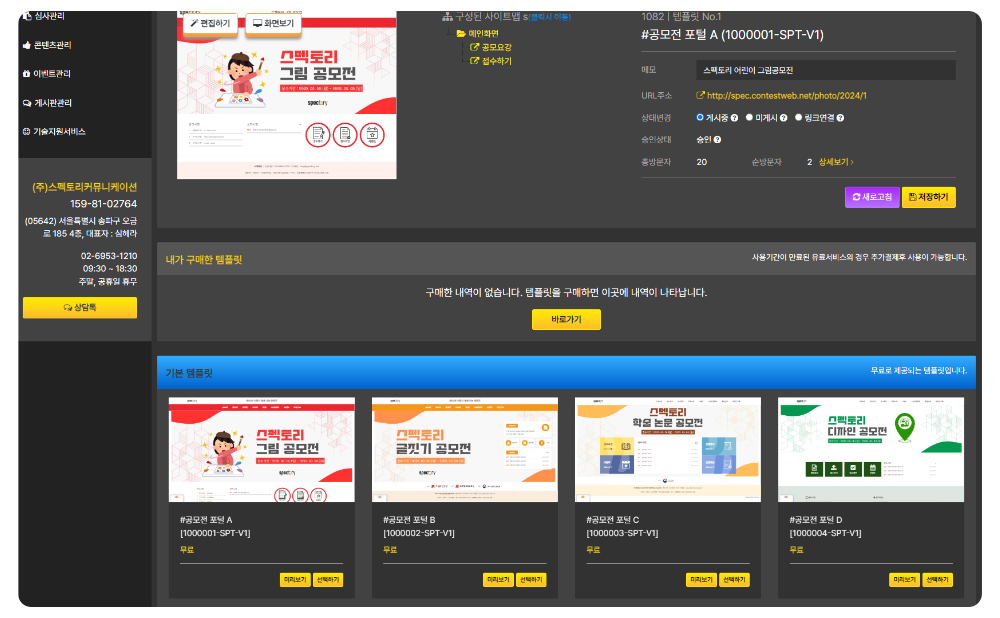Select the 게시중 radio button
The height and width of the screenshot is (618, 1000).
pyautogui.click(x=700, y=117)
